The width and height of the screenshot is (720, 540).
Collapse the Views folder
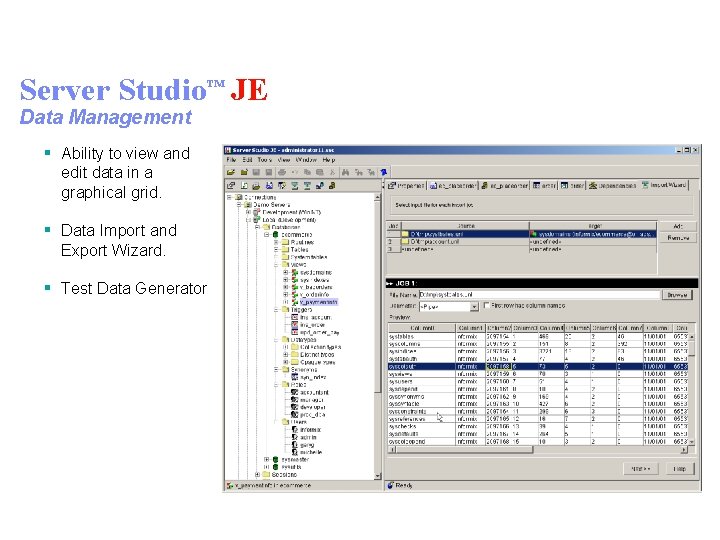[276, 264]
